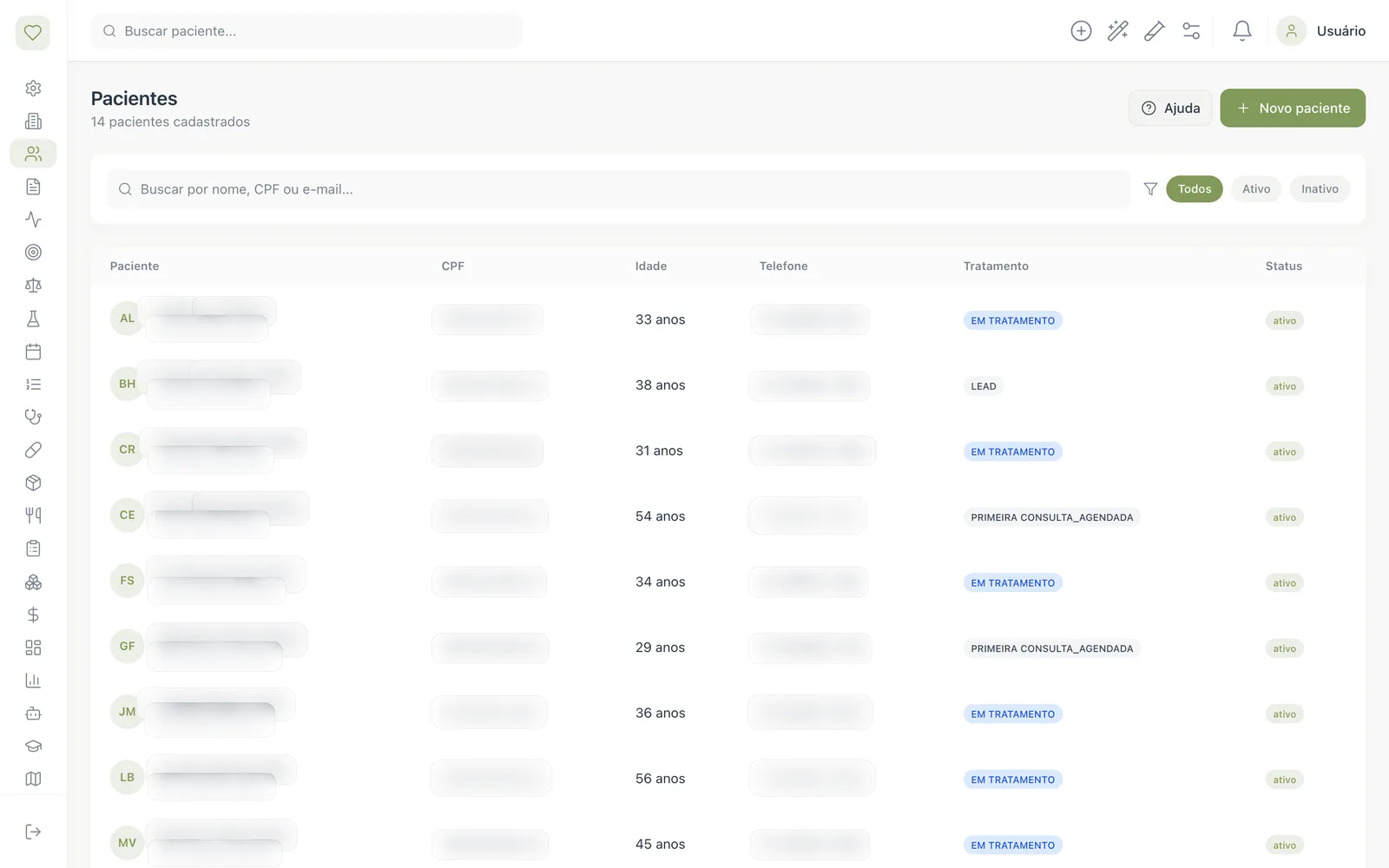Click the heart logo icon
Screen dimensions: 1389x868
pyautogui.click(x=33, y=32)
